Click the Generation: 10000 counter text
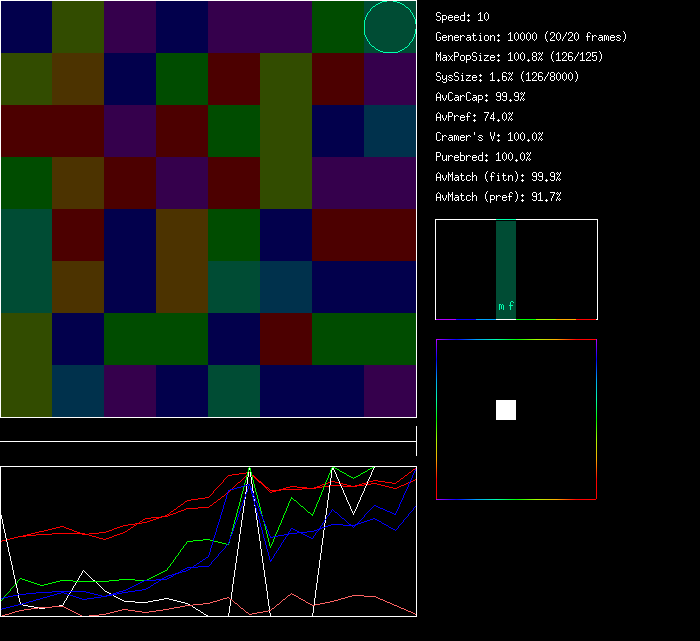The height and width of the screenshot is (641, 700). click(x=531, y=37)
